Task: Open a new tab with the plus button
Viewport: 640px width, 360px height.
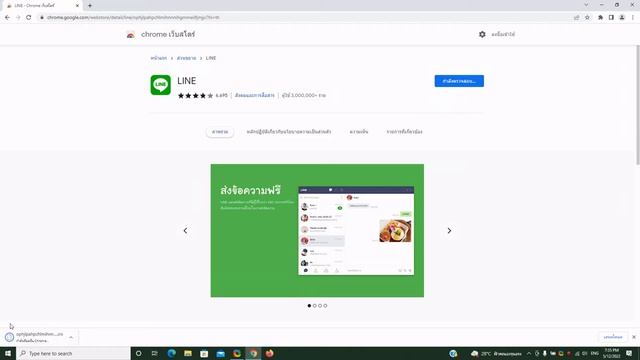Action: tap(90, 6)
